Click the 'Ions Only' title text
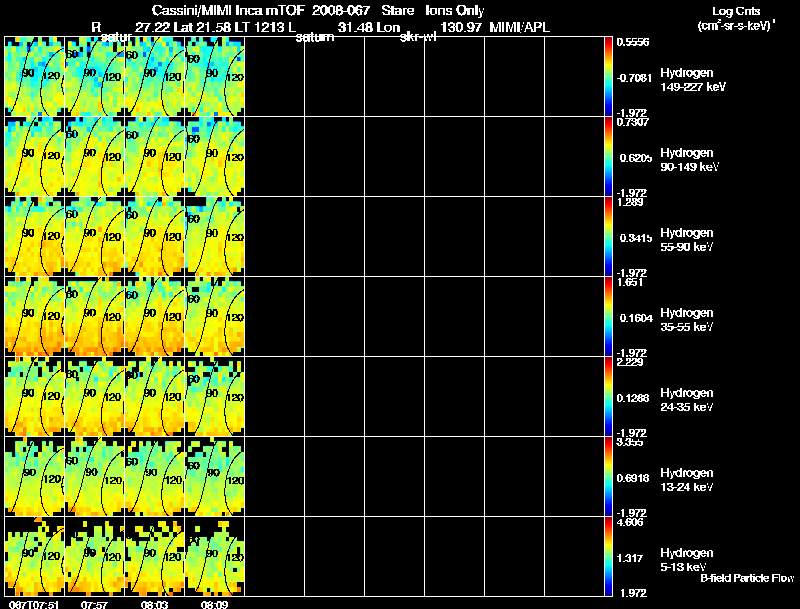800x609 pixels. click(x=455, y=11)
